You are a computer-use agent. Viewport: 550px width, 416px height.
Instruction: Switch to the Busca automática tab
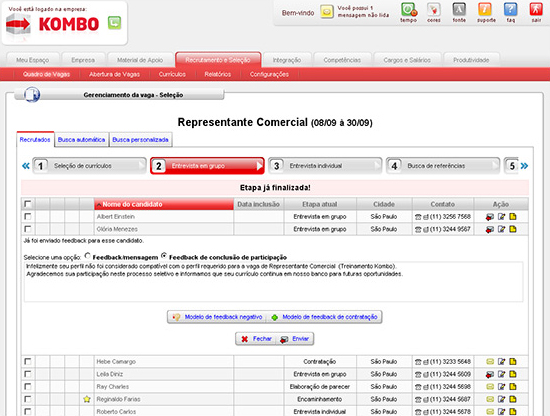(81, 140)
